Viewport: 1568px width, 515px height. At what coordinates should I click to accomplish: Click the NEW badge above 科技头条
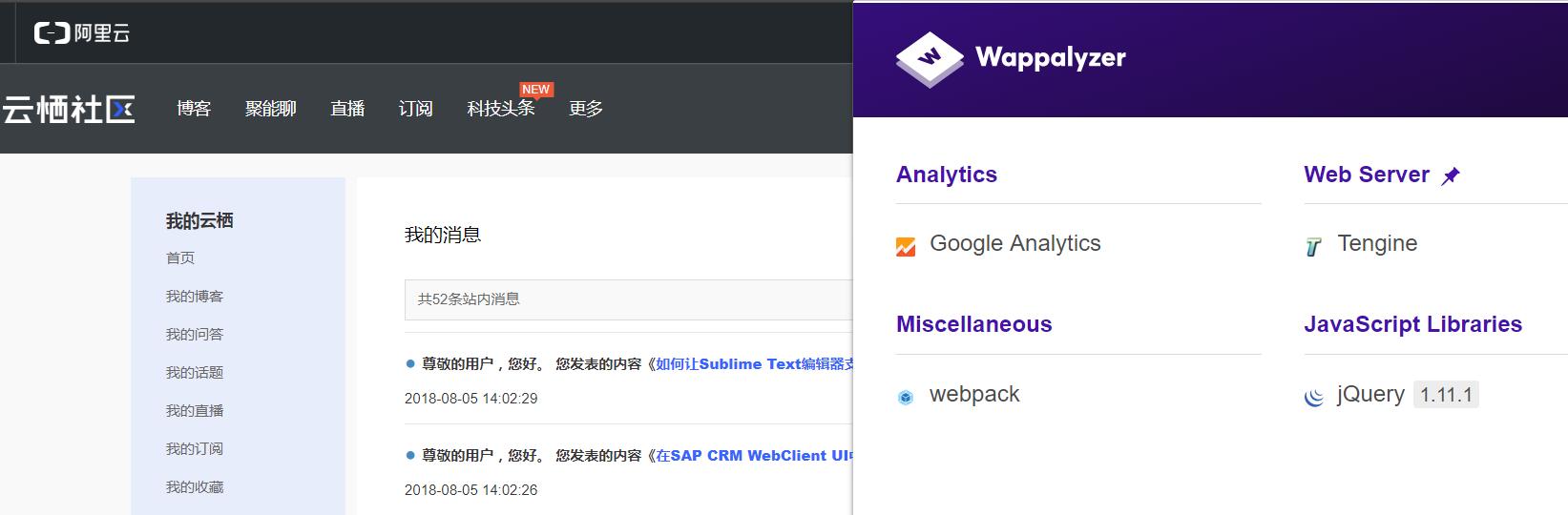[x=535, y=90]
